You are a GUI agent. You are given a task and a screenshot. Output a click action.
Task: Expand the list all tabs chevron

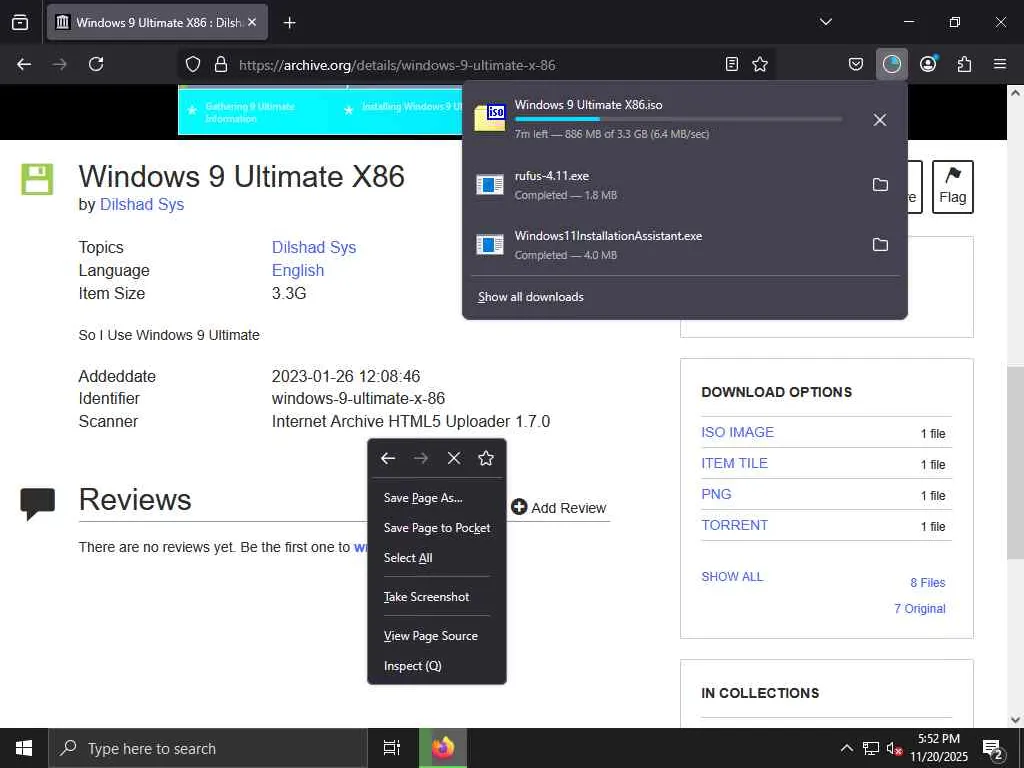825,22
